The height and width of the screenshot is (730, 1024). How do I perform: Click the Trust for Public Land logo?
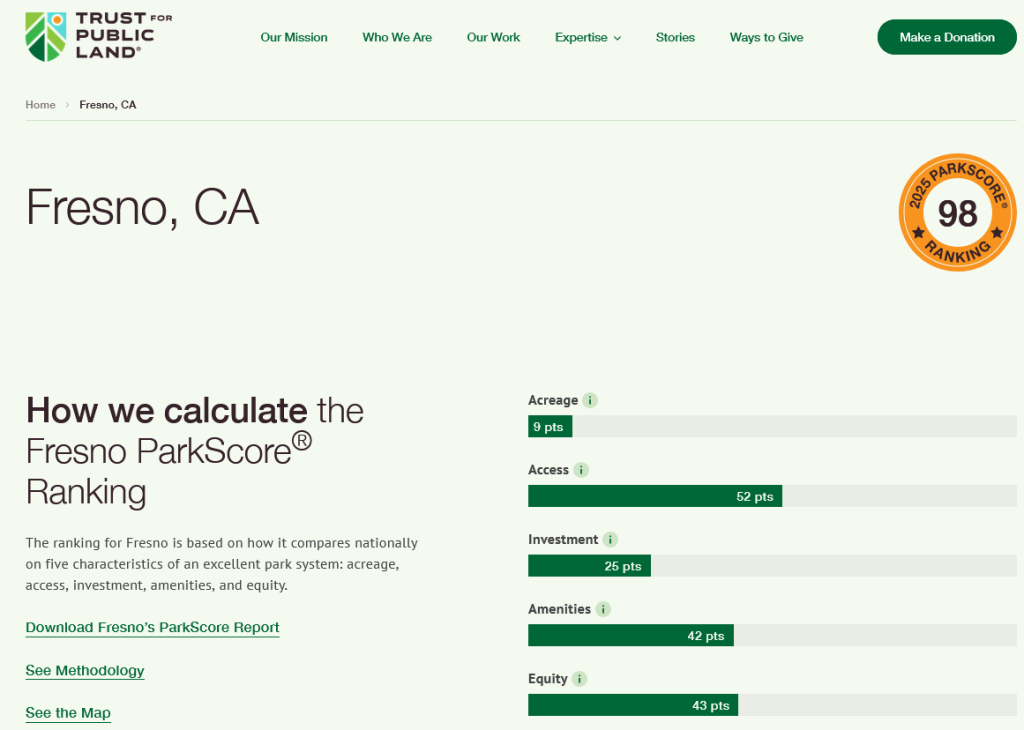click(x=99, y=37)
